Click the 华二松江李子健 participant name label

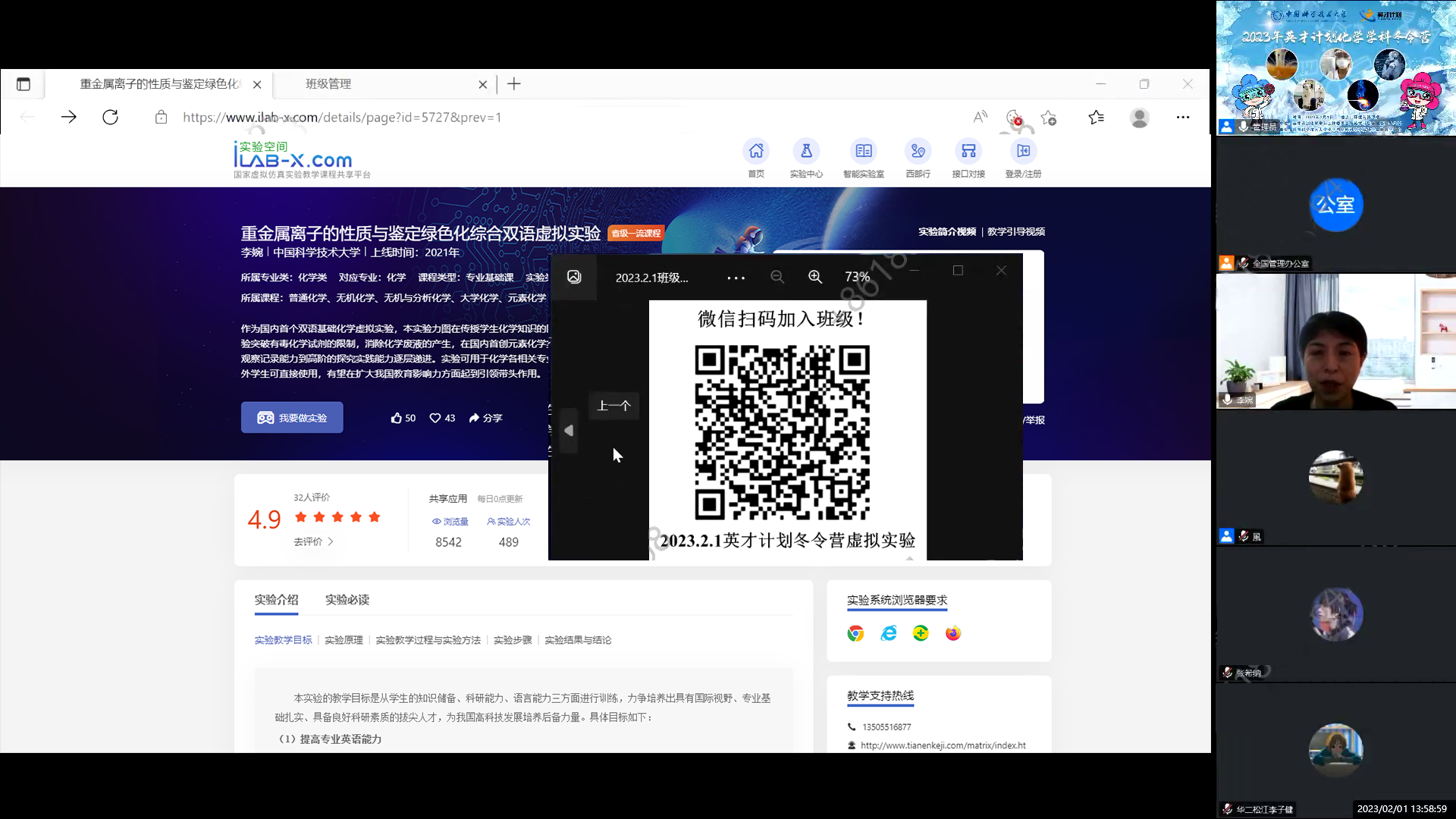(x=1264, y=809)
